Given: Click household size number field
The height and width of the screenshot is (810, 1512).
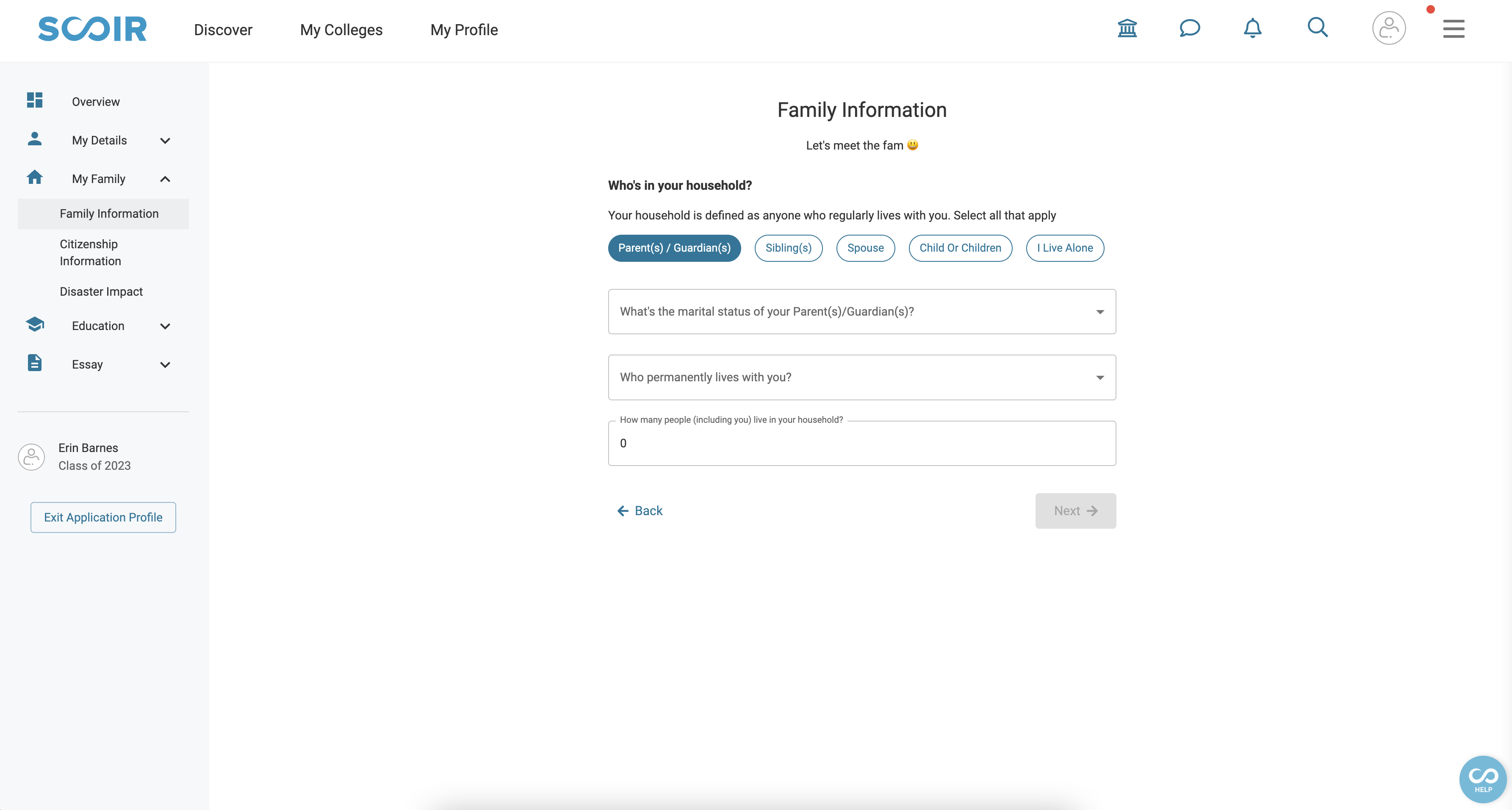Looking at the screenshot, I should (x=861, y=443).
